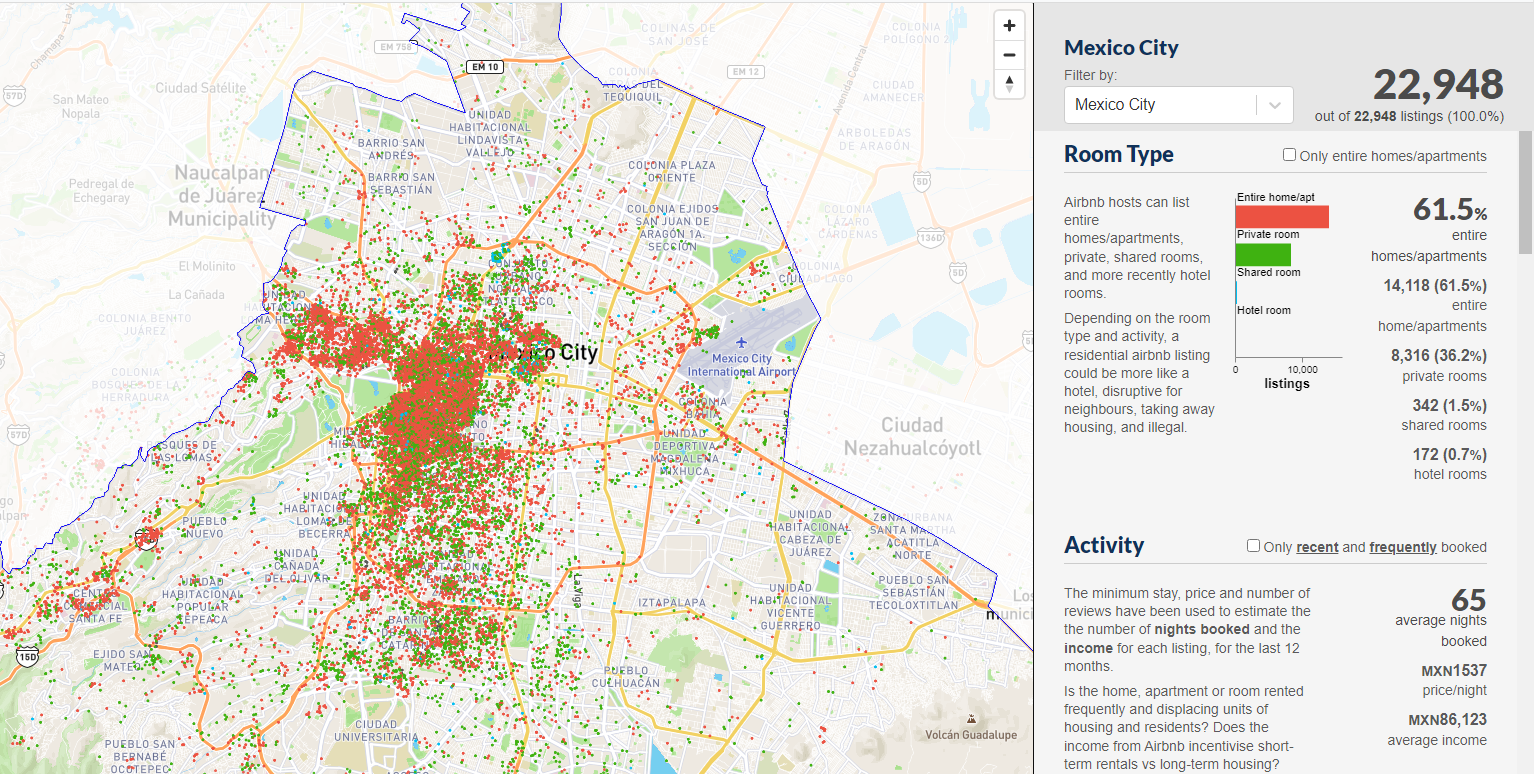Zoom out on the map
The image size is (1534, 774).
coord(1009,55)
